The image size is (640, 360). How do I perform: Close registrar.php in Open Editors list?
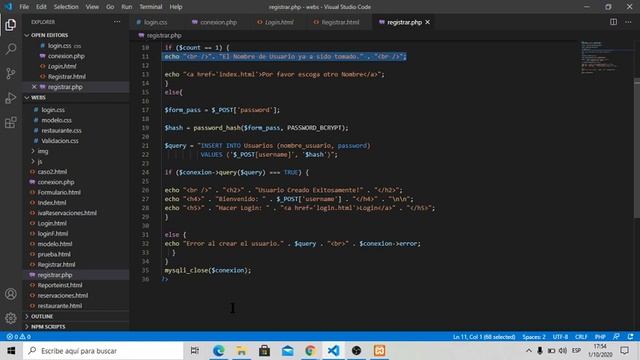[34, 87]
